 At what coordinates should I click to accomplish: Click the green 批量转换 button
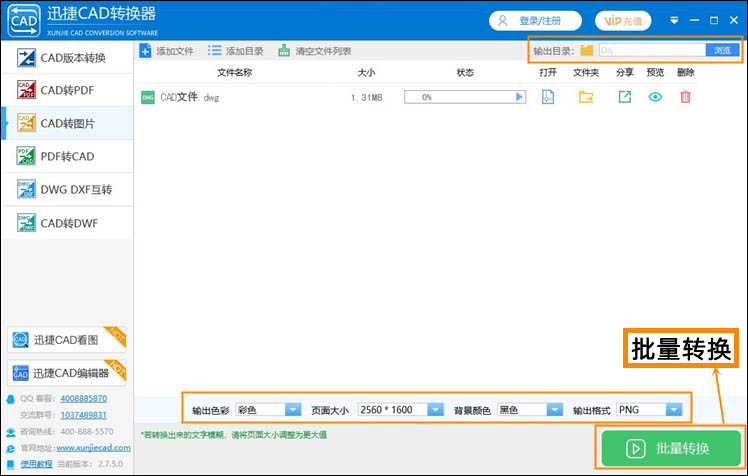pos(671,448)
